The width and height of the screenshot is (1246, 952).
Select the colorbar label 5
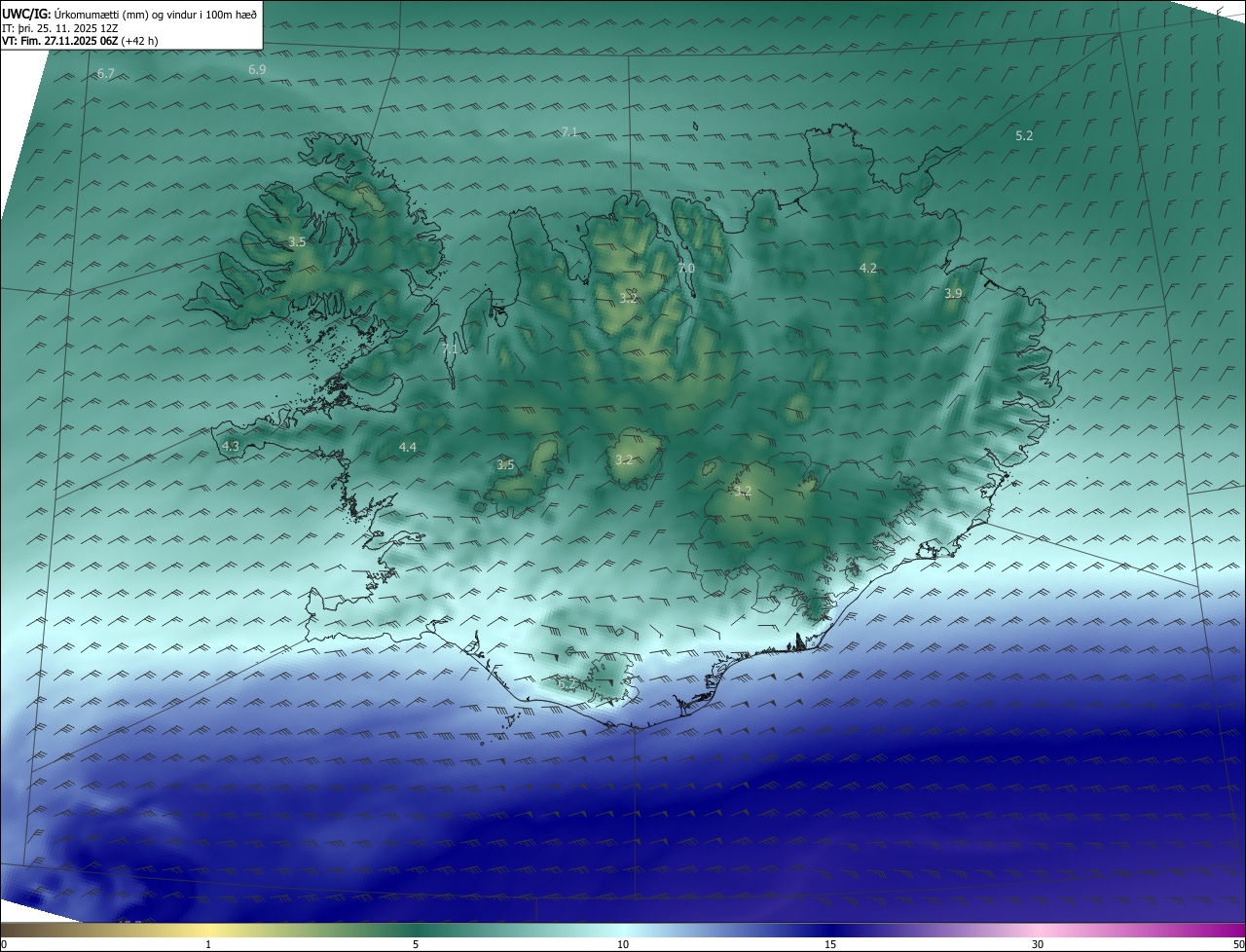[416, 944]
